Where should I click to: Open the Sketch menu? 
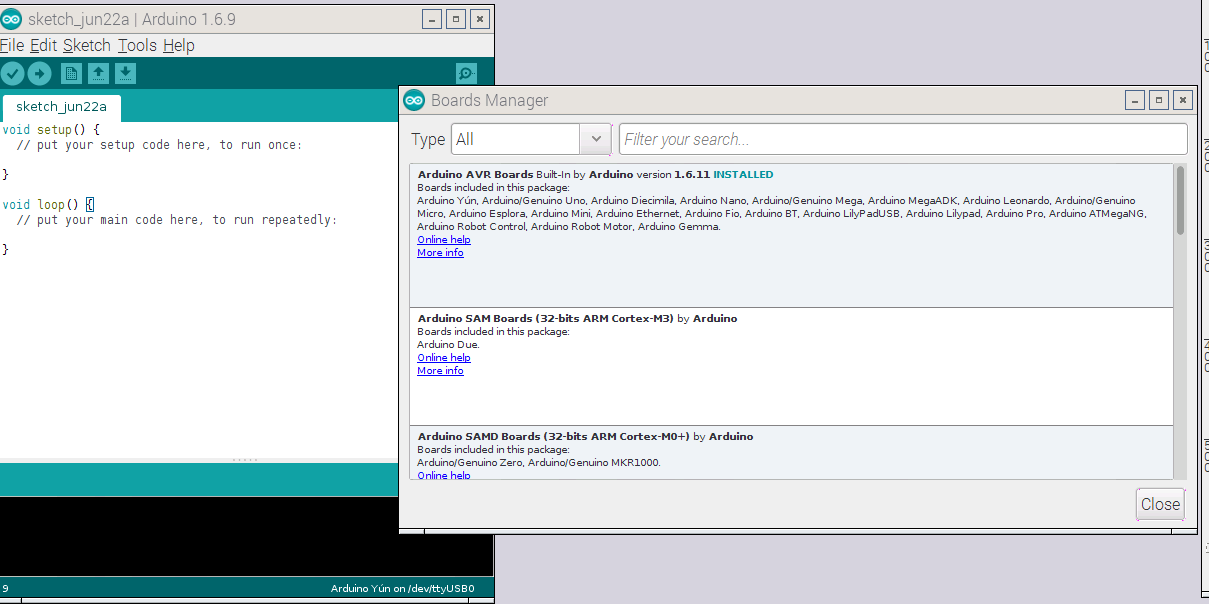click(x=87, y=45)
